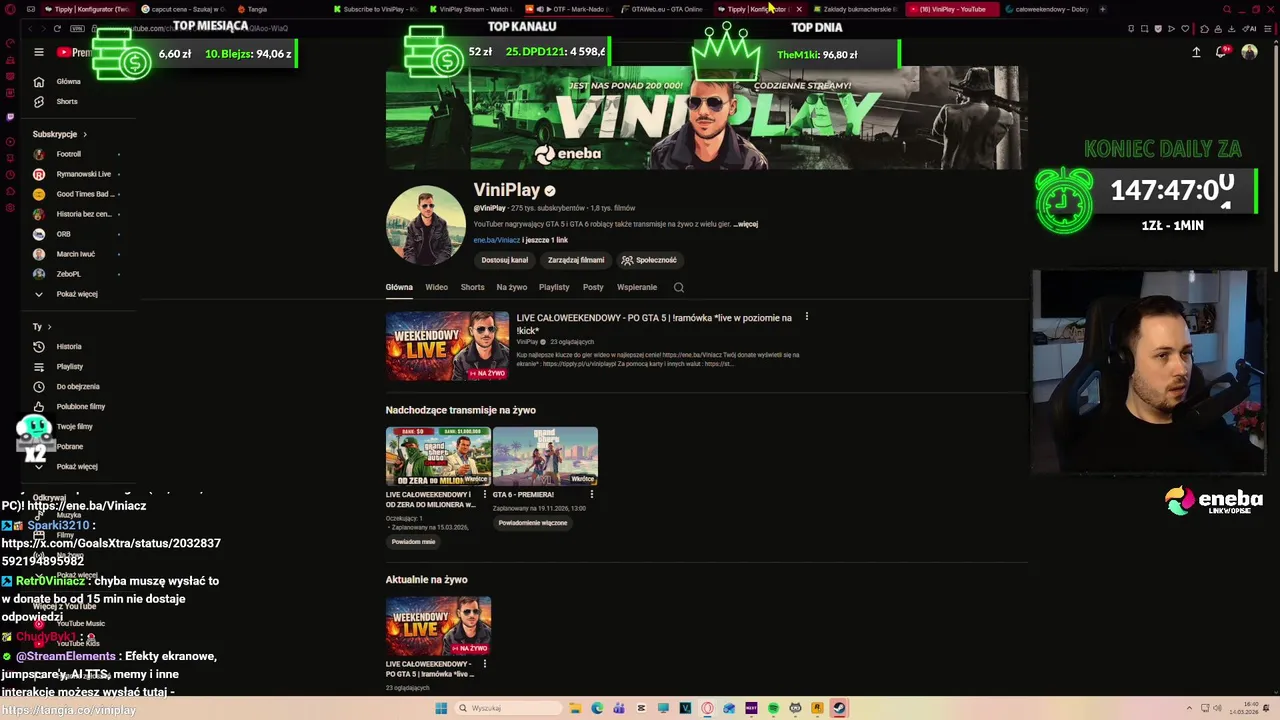
Task: Open the featured LIVE CAŁOWEEKENDOWY title link
Action: click(x=654, y=324)
